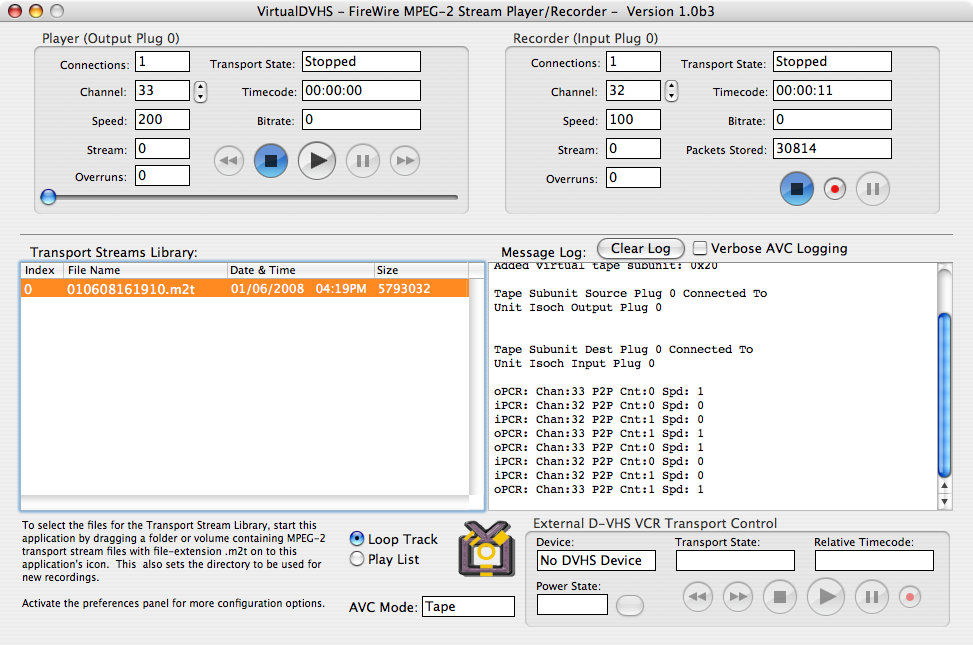
Task: Click the Message Log scroll up arrow
Action: (x=944, y=486)
